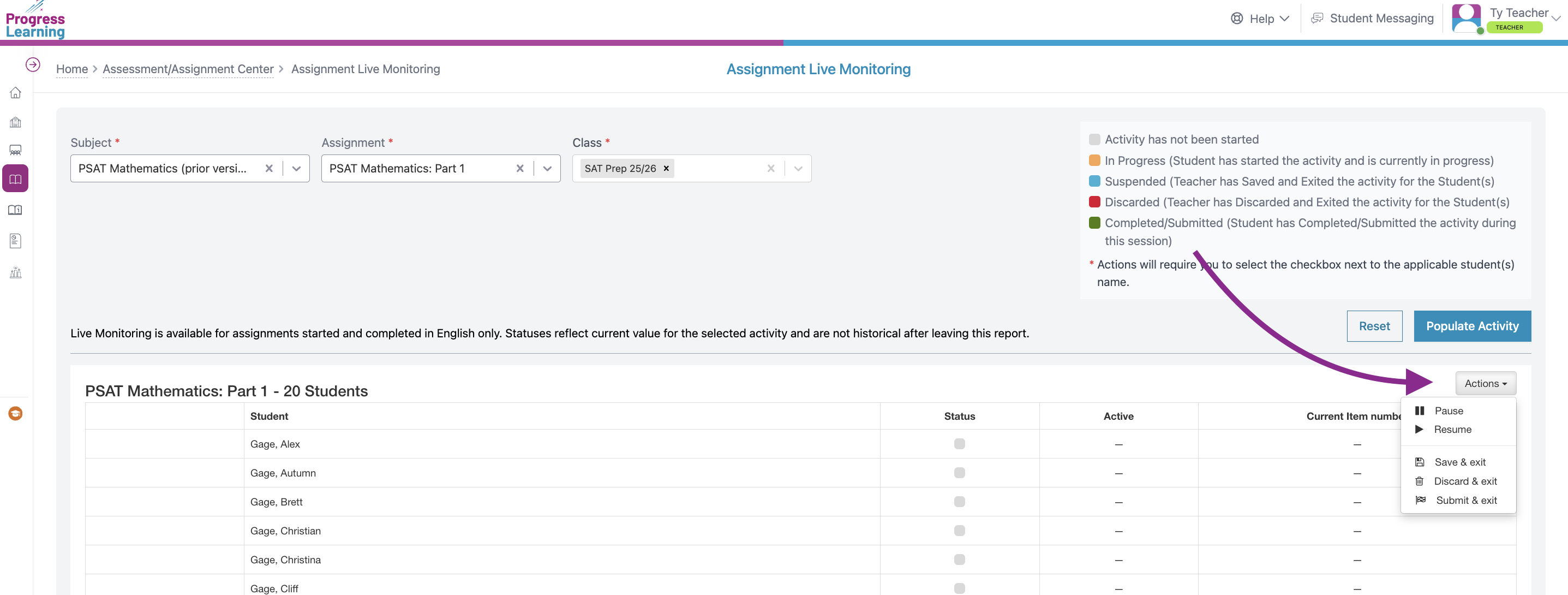The height and width of the screenshot is (595, 1568).
Task: Open the Ty Teacher account chevron
Action: tap(1557, 18)
